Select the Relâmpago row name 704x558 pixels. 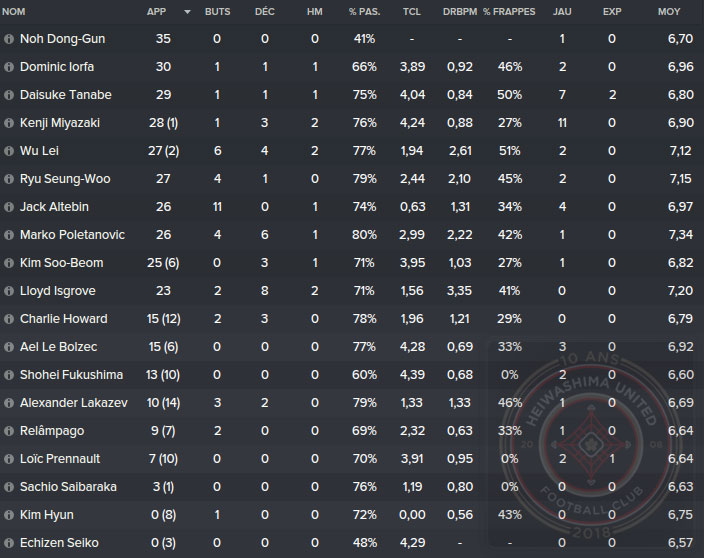[x=54, y=431]
